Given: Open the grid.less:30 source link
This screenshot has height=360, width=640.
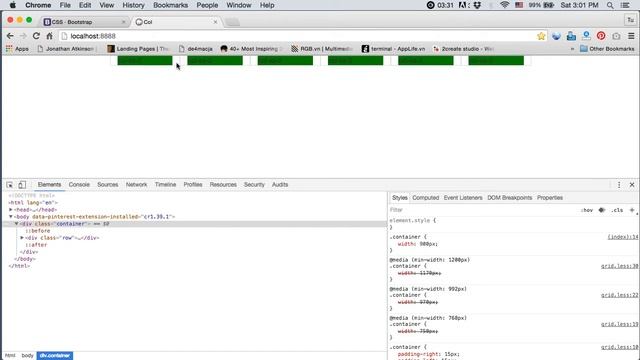Looking at the screenshot, I should [x=619, y=266].
